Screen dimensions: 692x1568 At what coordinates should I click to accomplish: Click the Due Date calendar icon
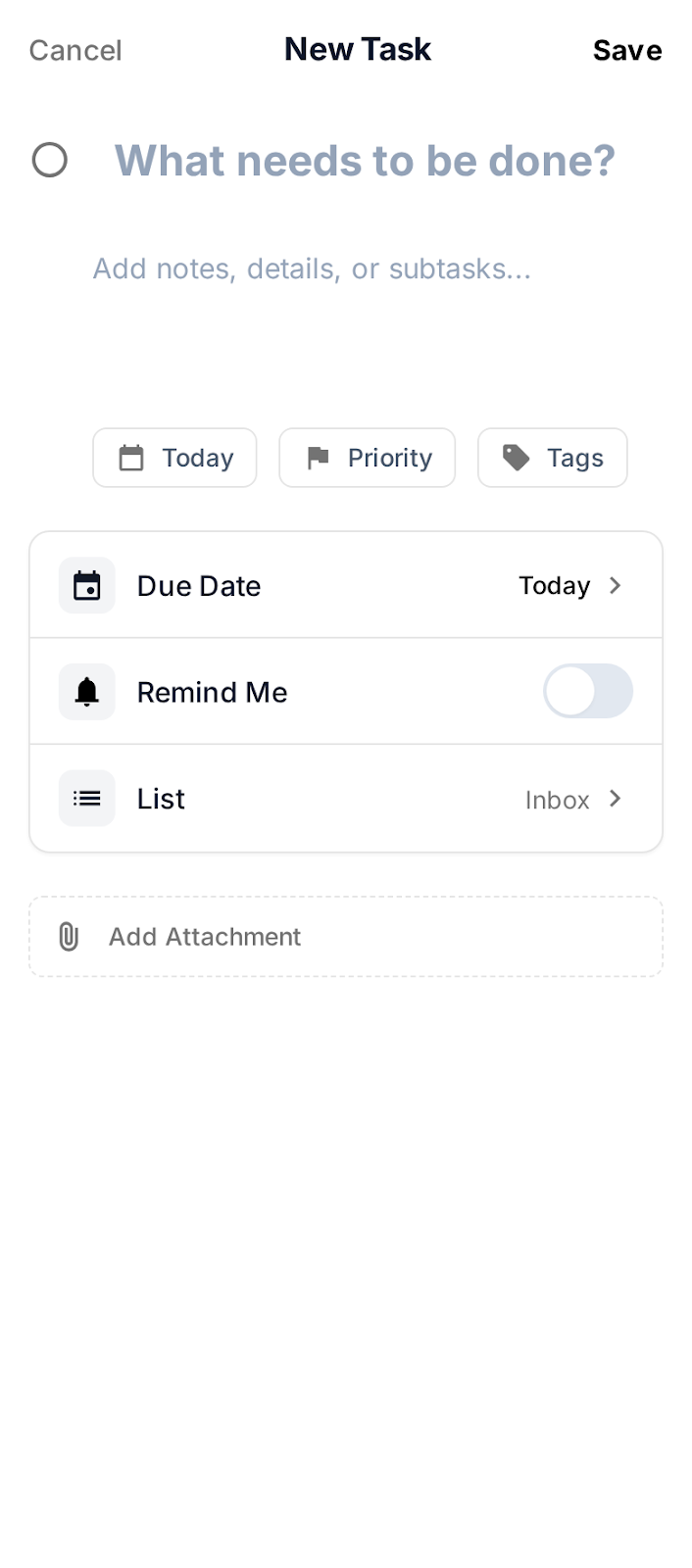(87, 586)
